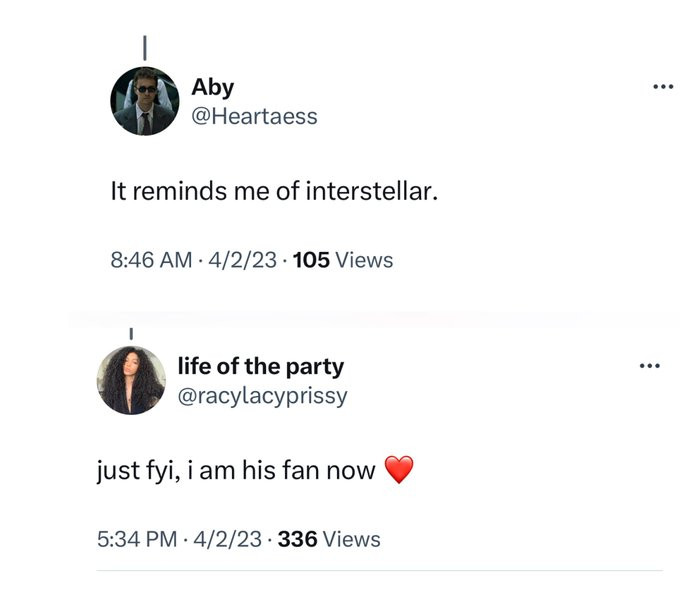Click the 4/2/23 date on second tweet
This screenshot has height=610, width=680.
click(x=228, y=539)
